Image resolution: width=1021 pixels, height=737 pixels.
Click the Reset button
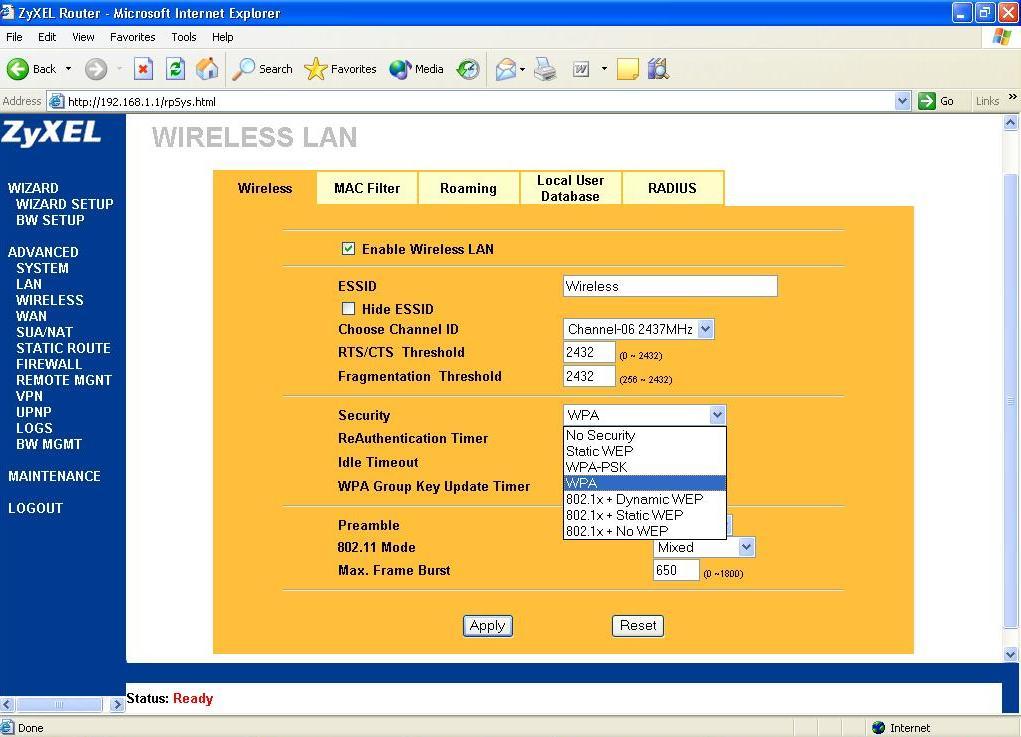pos(638,626)
